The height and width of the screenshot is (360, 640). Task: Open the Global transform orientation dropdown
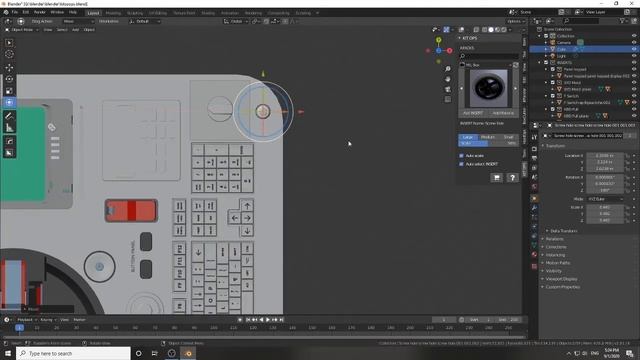coord(236,21)
